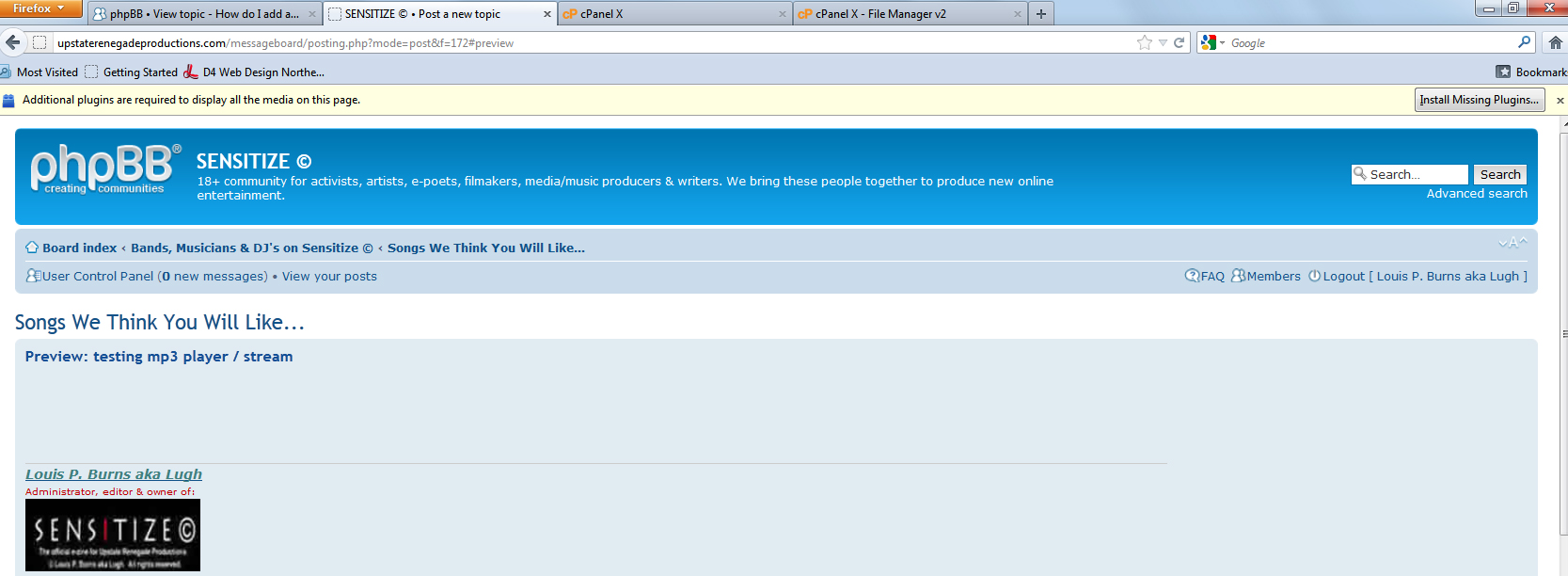This screenshot has height=576, width=1568.
Task: Expand the search engine selector dropdown
Action: tap(1212, 42)
